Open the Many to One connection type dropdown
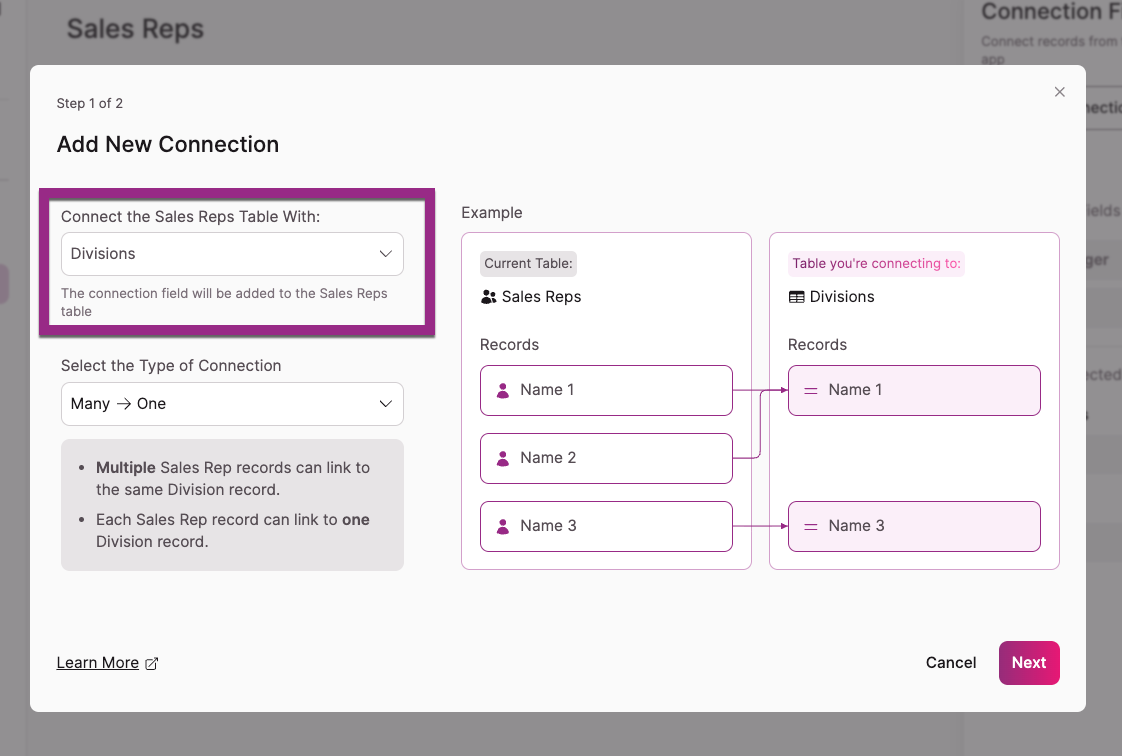 pos(232,404)
